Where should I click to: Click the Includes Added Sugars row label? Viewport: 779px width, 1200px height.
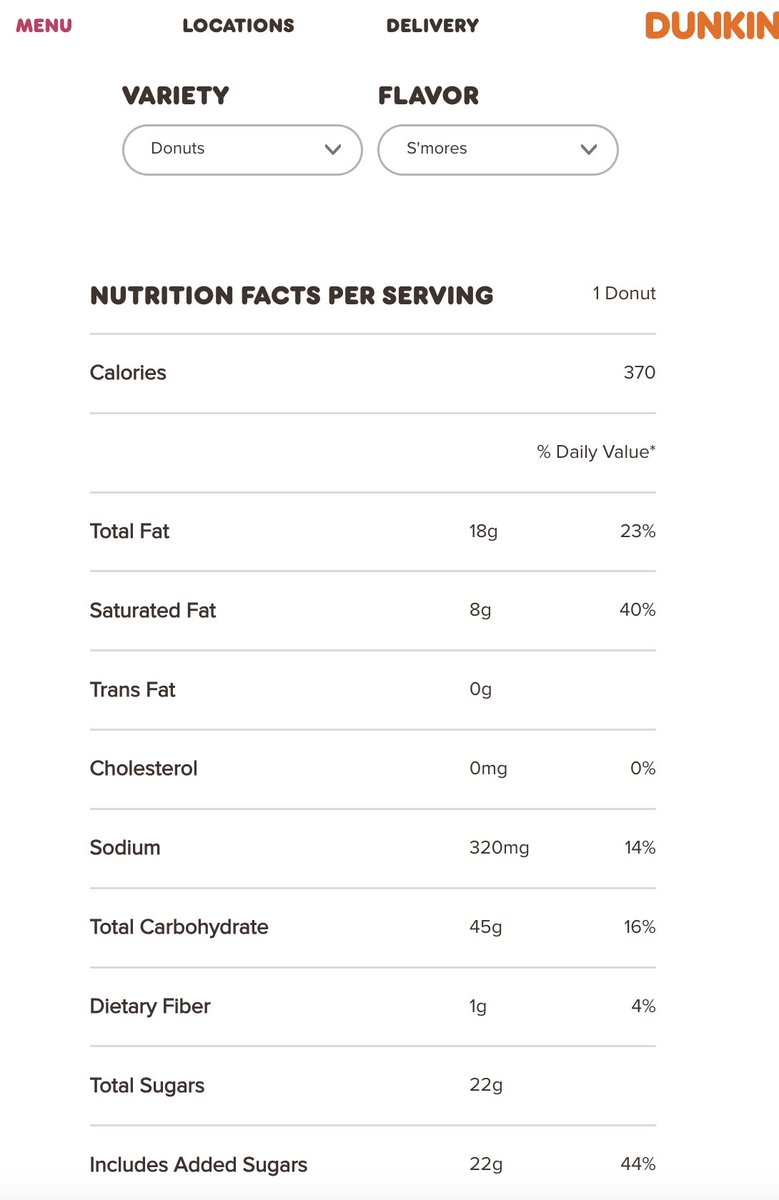pyautogui.click(x=198, y=1164)
